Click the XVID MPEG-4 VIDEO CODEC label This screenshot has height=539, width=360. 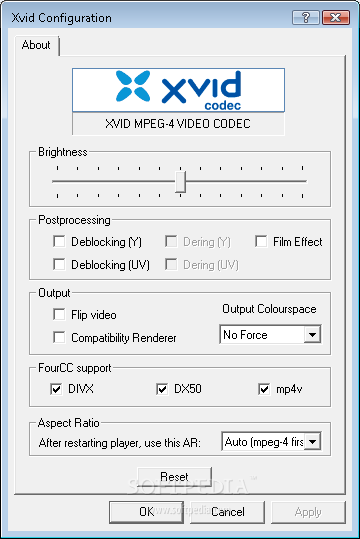pyautogui.click(x=178, y=124)
